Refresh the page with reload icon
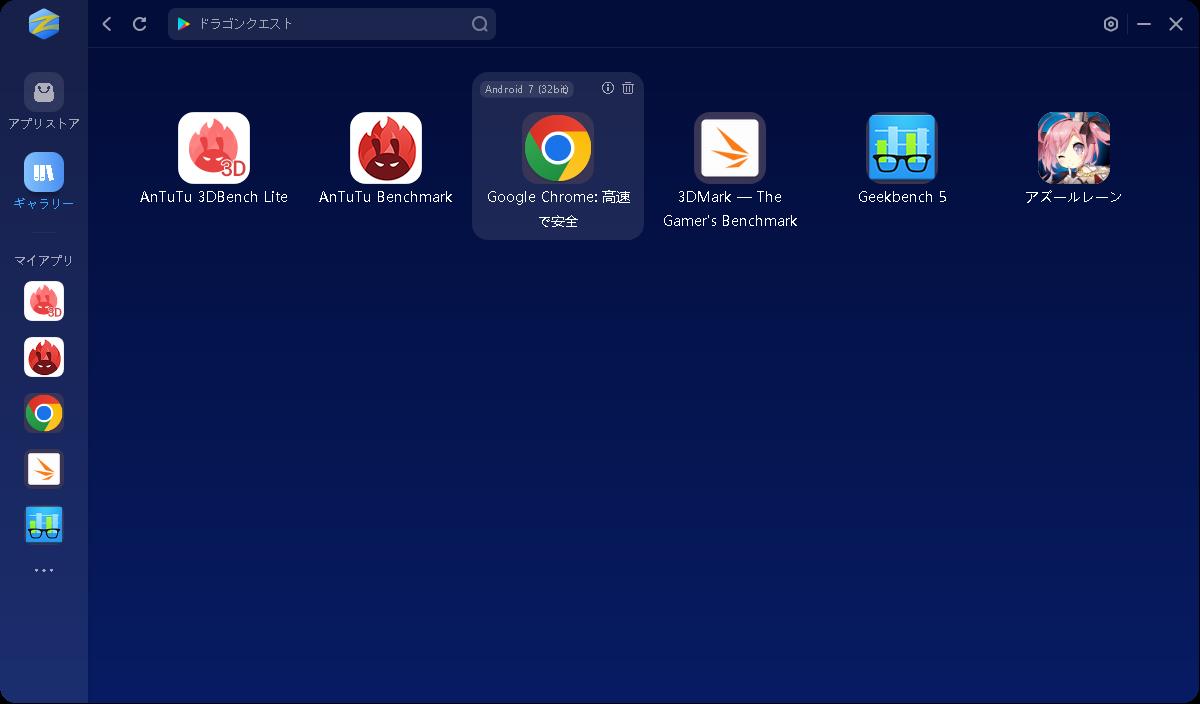1200x704 pixels. point(140,24)
